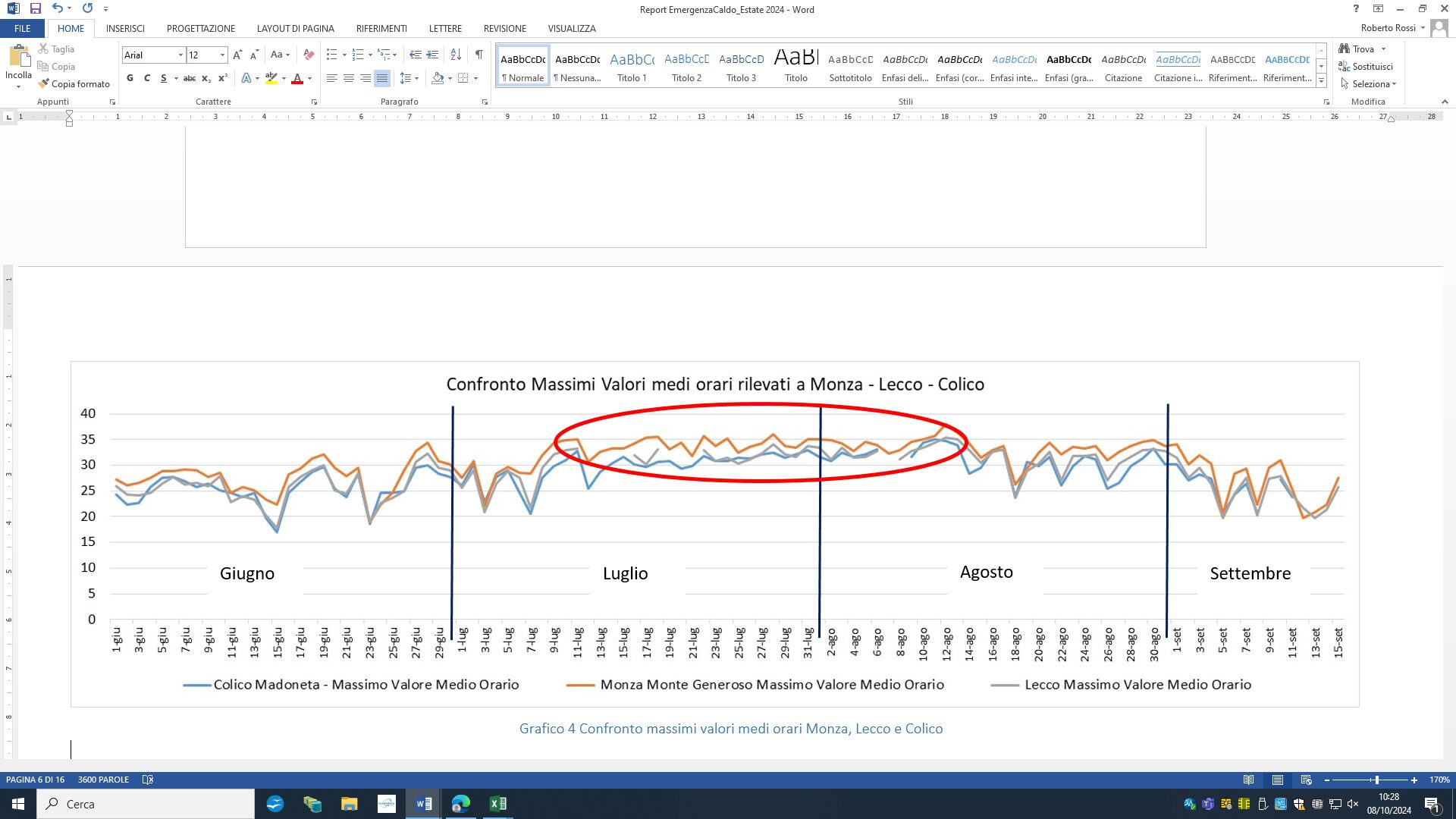This screenshot has height=819, width=1456.
Task: Click center text alignment icon
Action: (x=349, y=78)
